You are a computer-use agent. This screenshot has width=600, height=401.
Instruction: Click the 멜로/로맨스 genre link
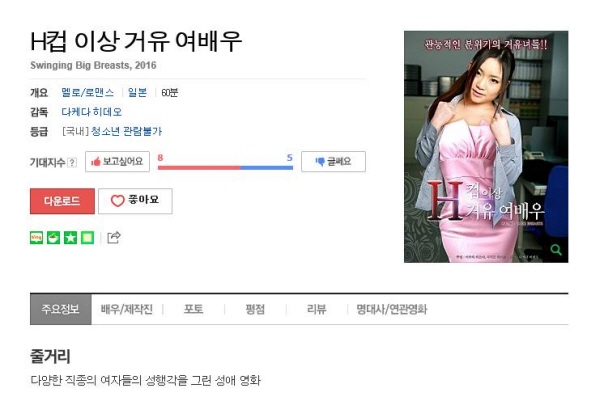click(x=88, y=93)
